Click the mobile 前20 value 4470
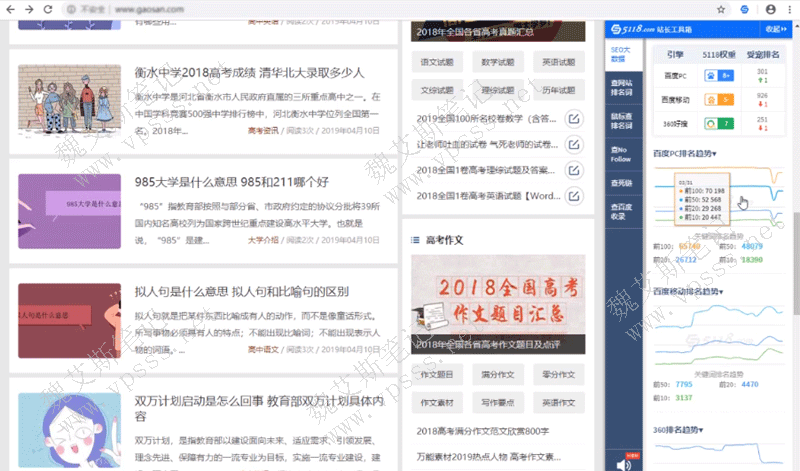800x471 pixels. (x=749, y=384)
